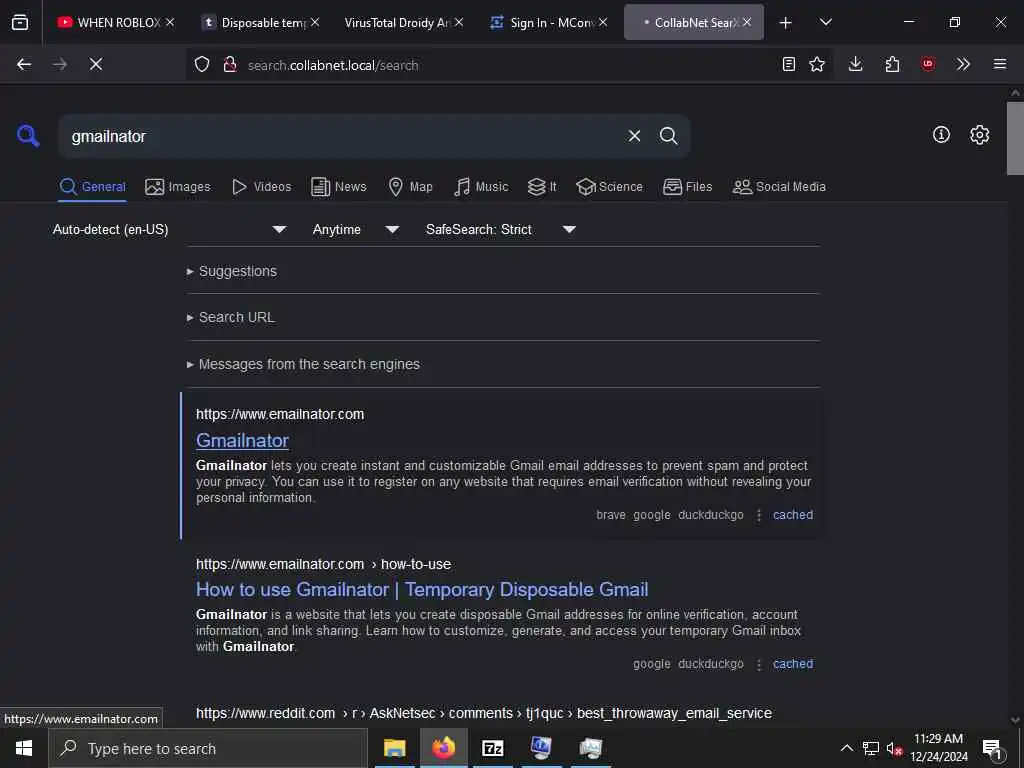Click Firefox taskbar icon

[443, 748]
